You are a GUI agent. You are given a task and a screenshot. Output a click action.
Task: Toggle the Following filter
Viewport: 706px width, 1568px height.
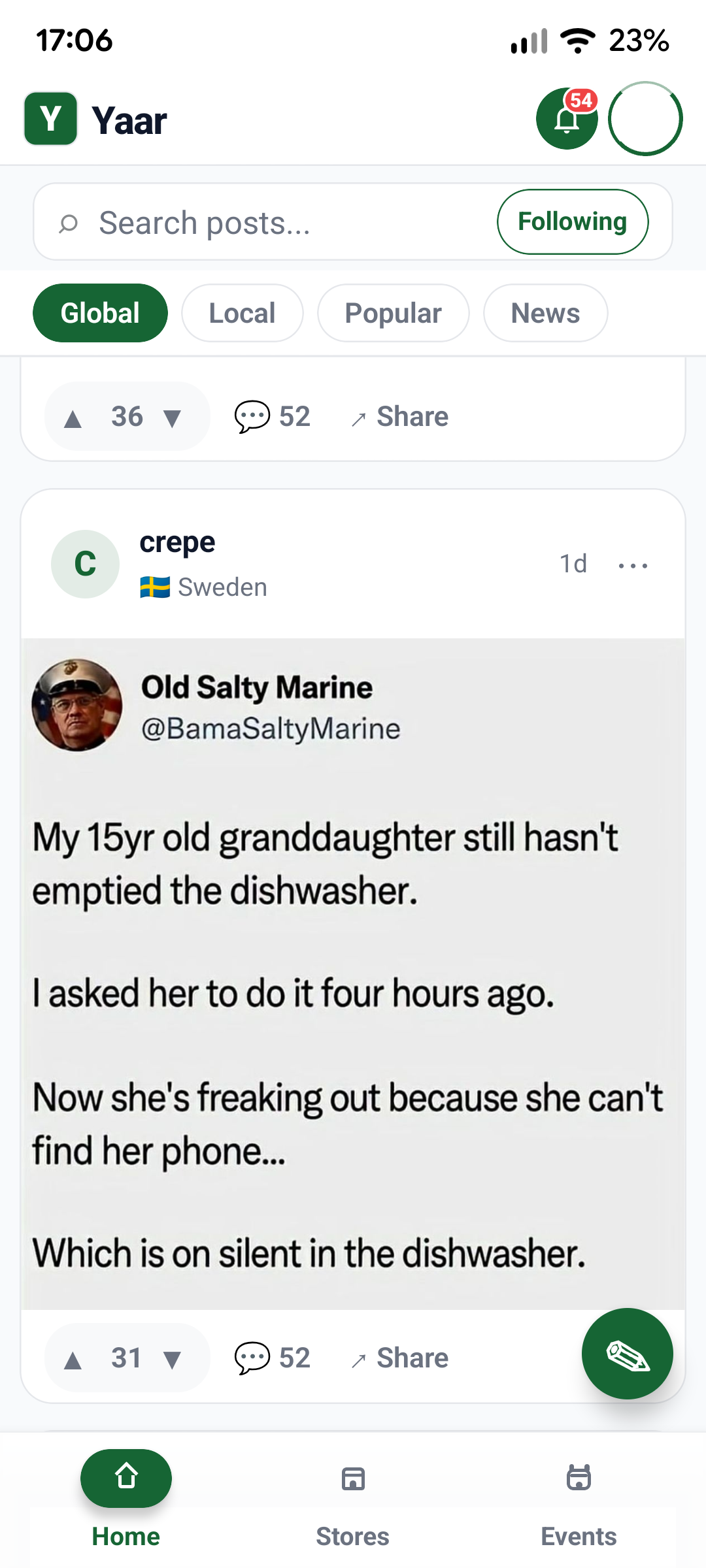tap(573, 221)
